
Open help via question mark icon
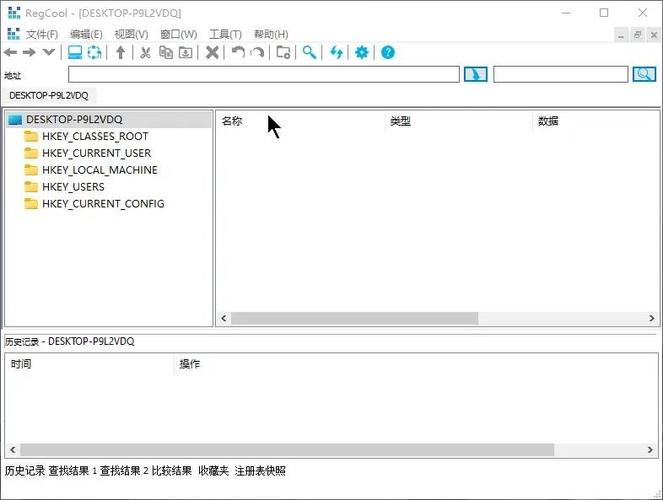[388, 52]
